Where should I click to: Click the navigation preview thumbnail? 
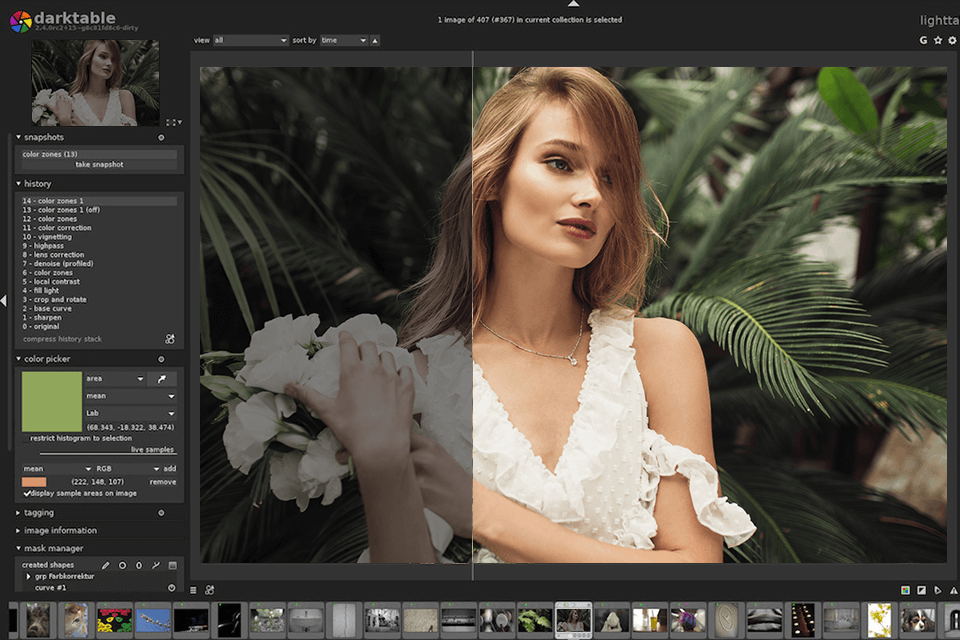(x=95, y=83)
